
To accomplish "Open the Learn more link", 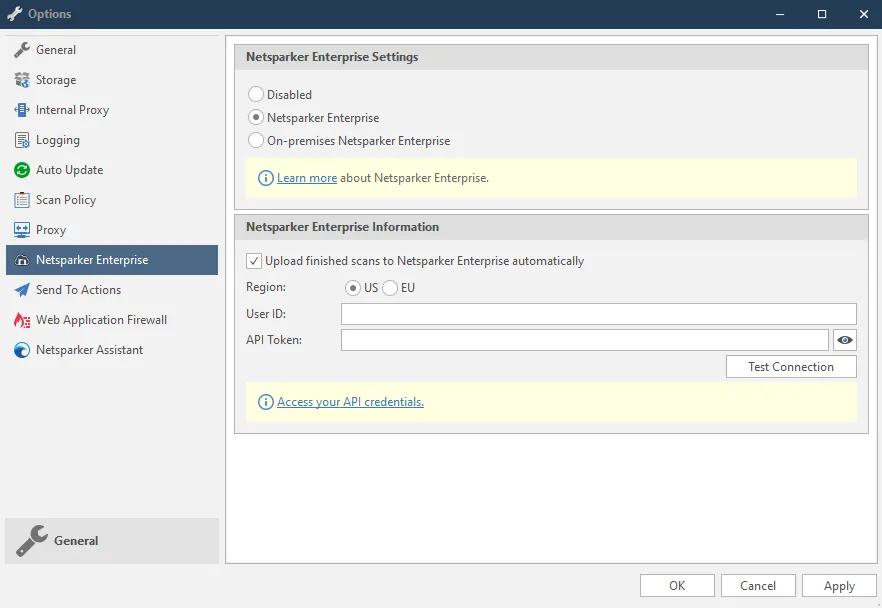I will tap(307, 178).
